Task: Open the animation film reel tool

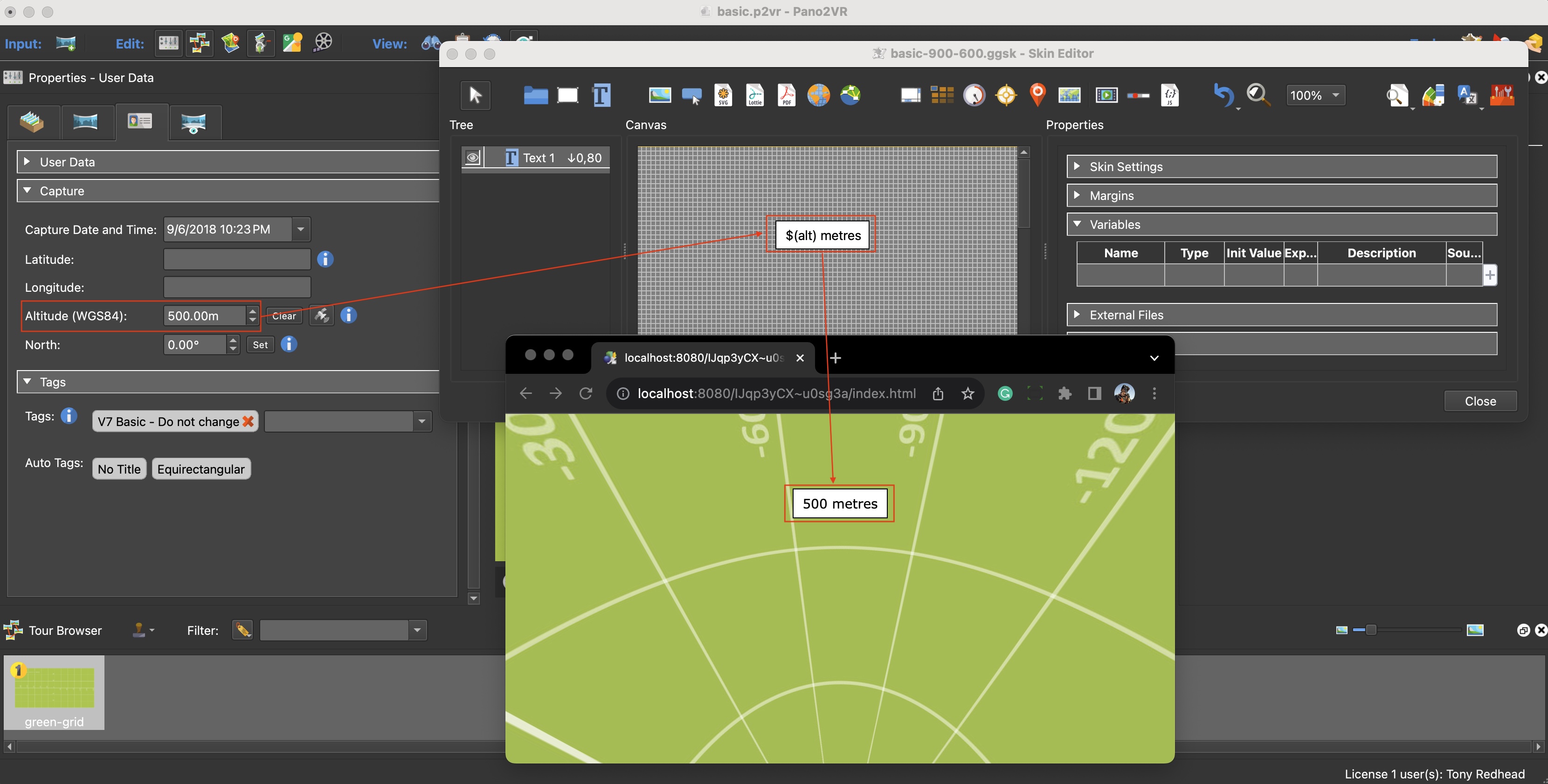Action: click(x=323, y=43)
